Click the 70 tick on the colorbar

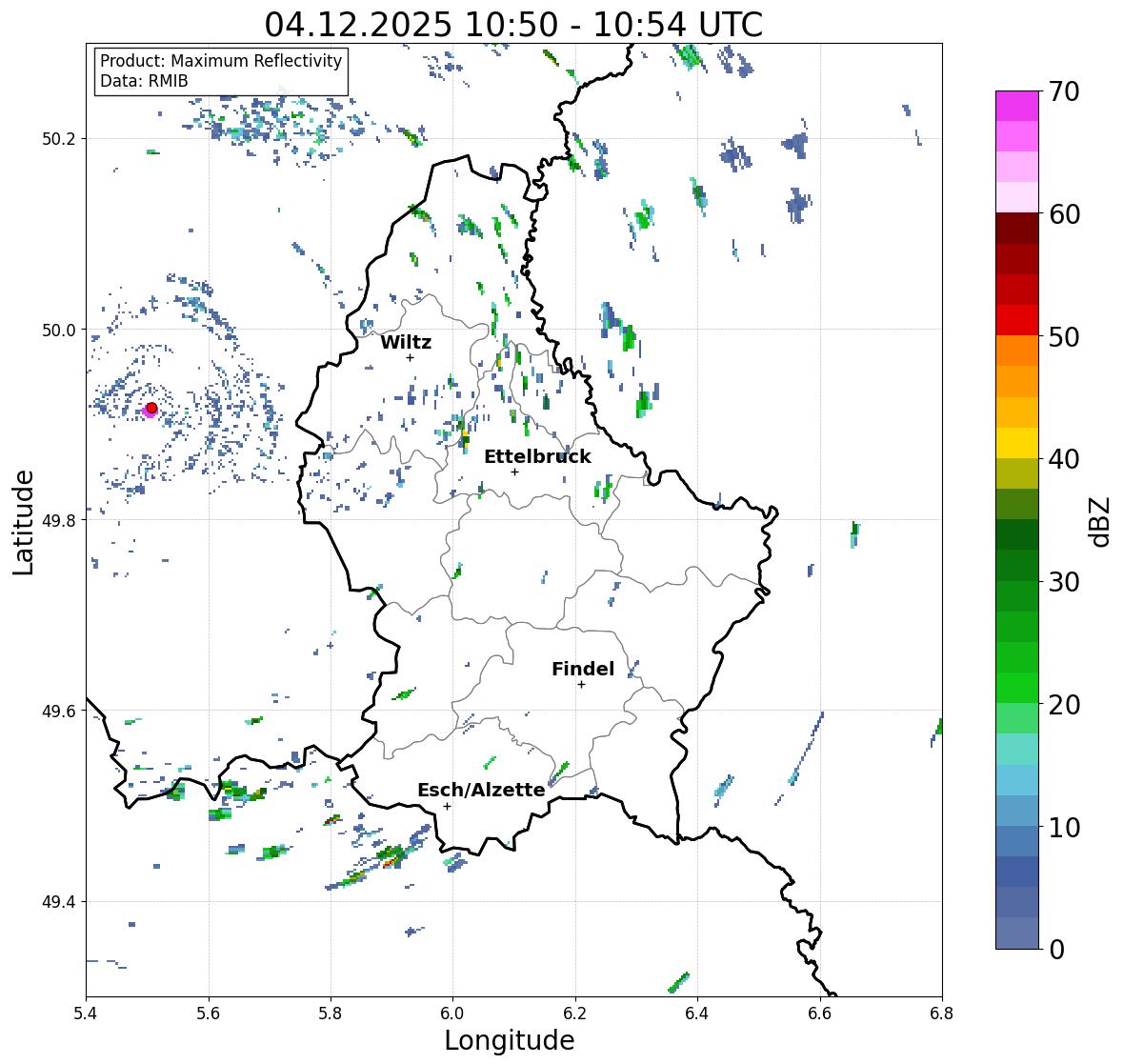pyautogui.click(x=1064, y=91)
